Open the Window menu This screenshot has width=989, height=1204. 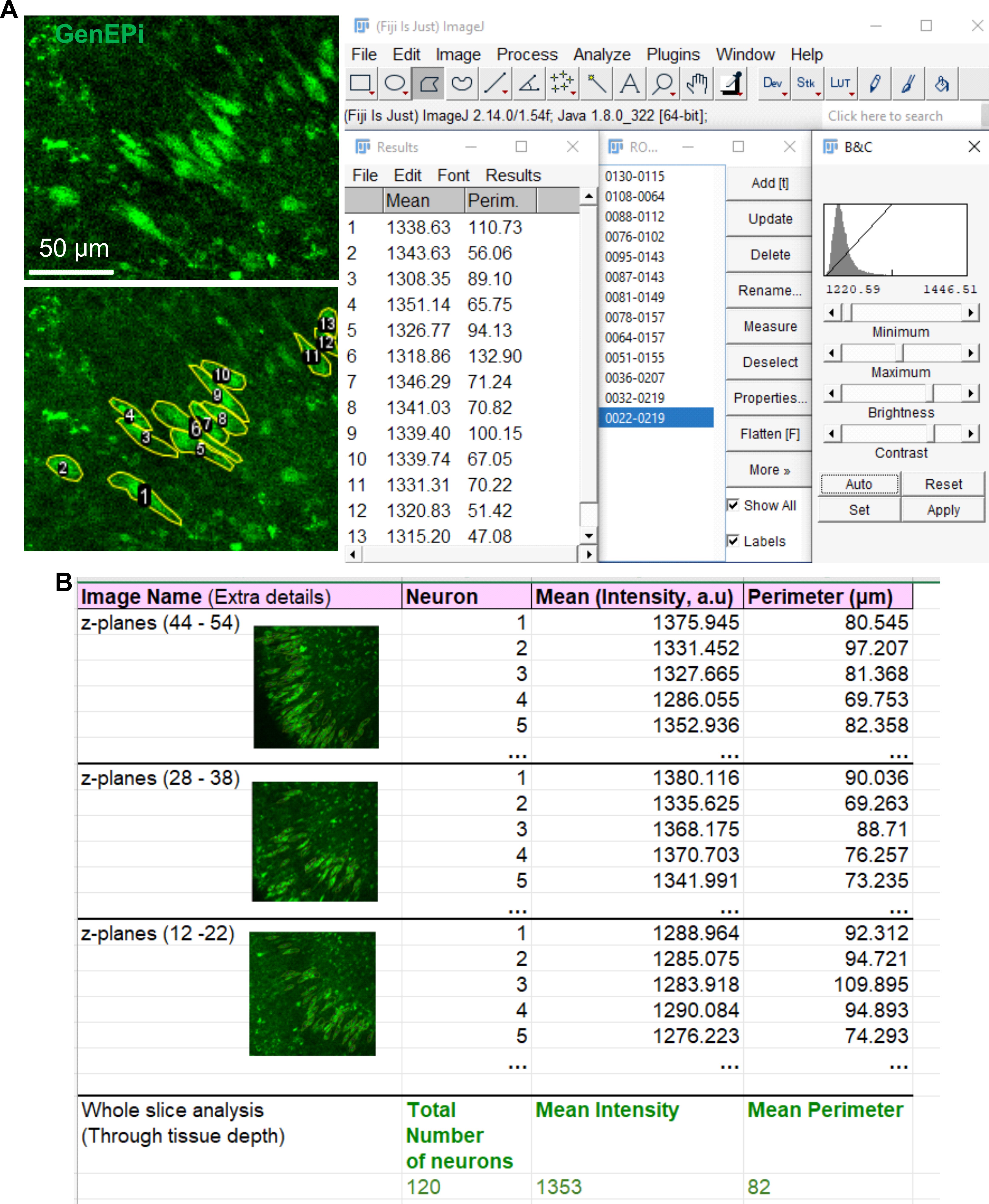click(x=745, y=55)
